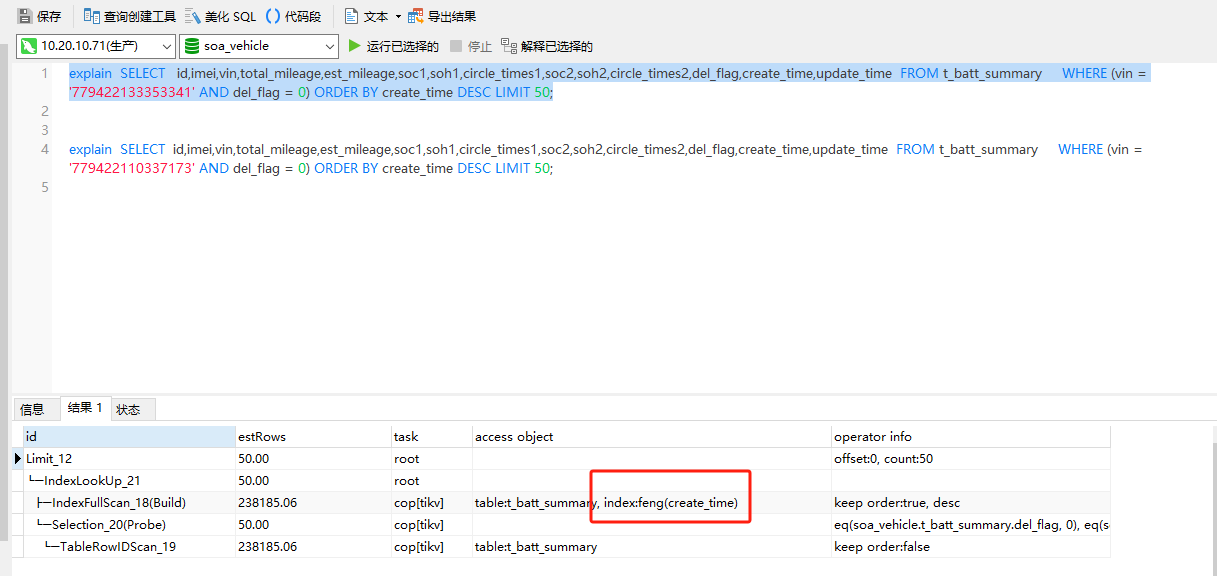Select the IndexLookUp_21 row cell
1217x576 pixels.
[x=129, y=481]
